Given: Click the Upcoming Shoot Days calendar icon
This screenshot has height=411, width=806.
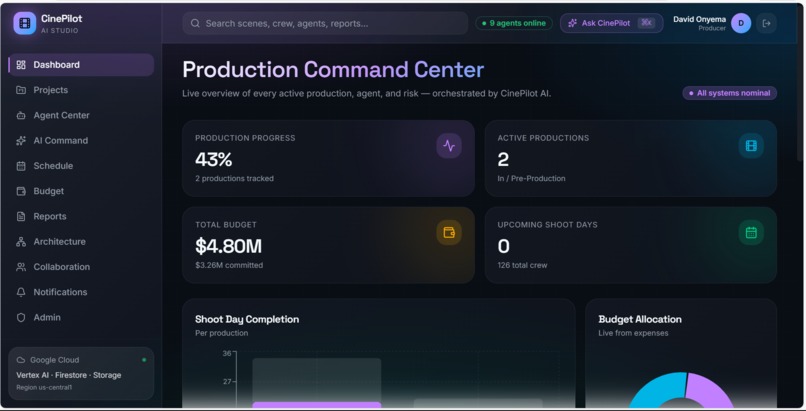Looking at the screenshot, I should tap(751, 233).
